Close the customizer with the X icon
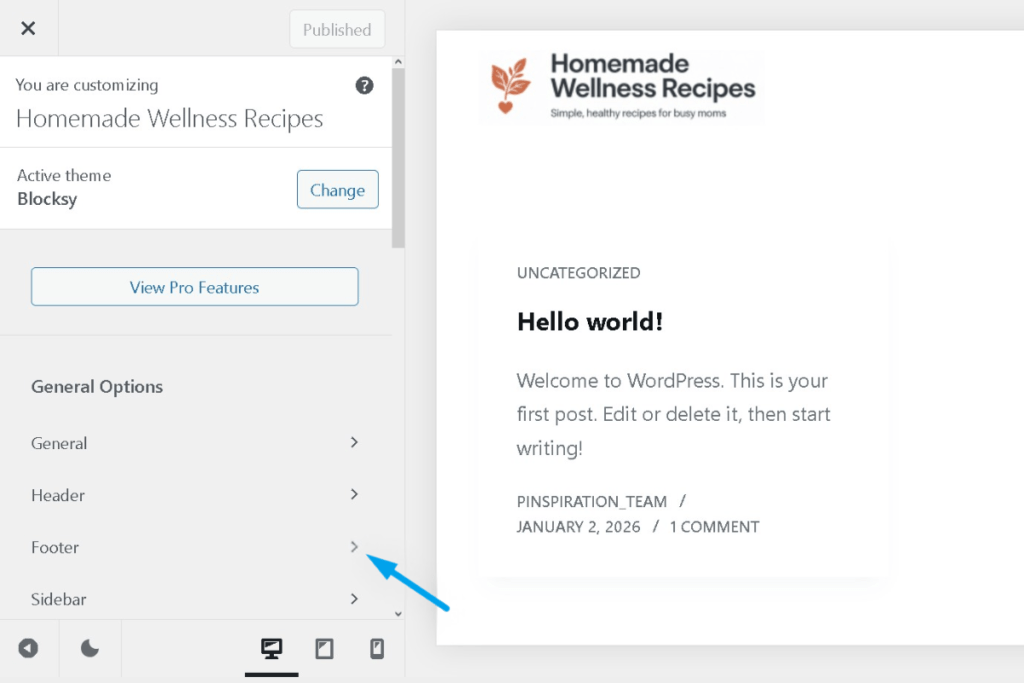Viewport: 1024px width, 683px height. [x=28, y=28]
